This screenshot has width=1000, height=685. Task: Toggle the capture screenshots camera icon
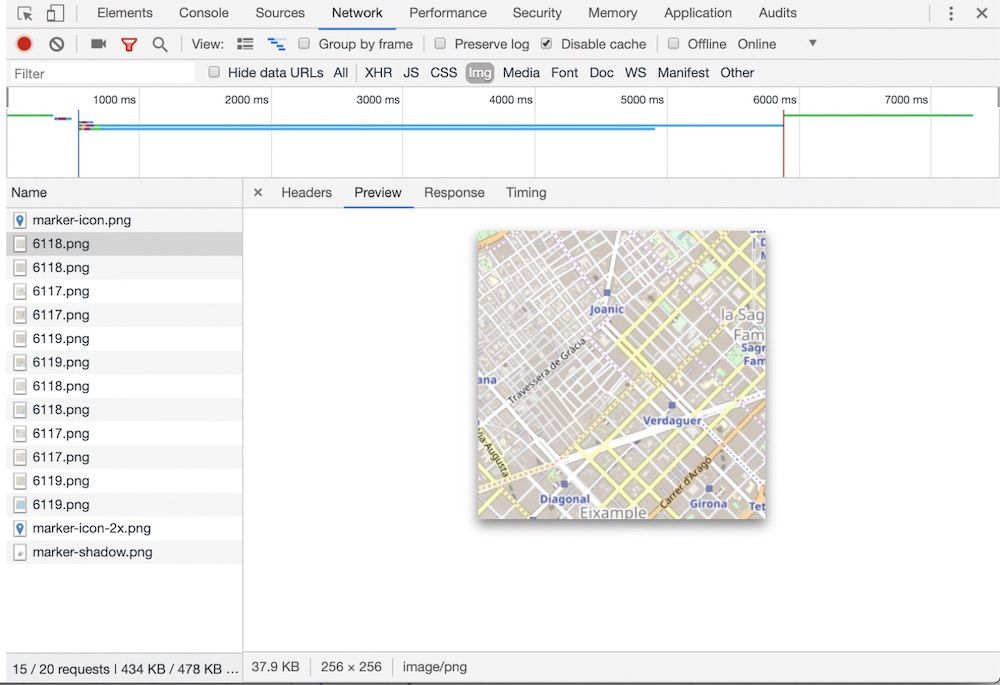coord(98,43)
